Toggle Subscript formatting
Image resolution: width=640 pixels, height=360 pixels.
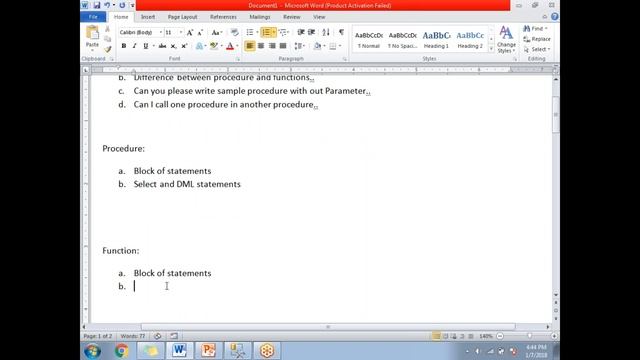(173, 46)
